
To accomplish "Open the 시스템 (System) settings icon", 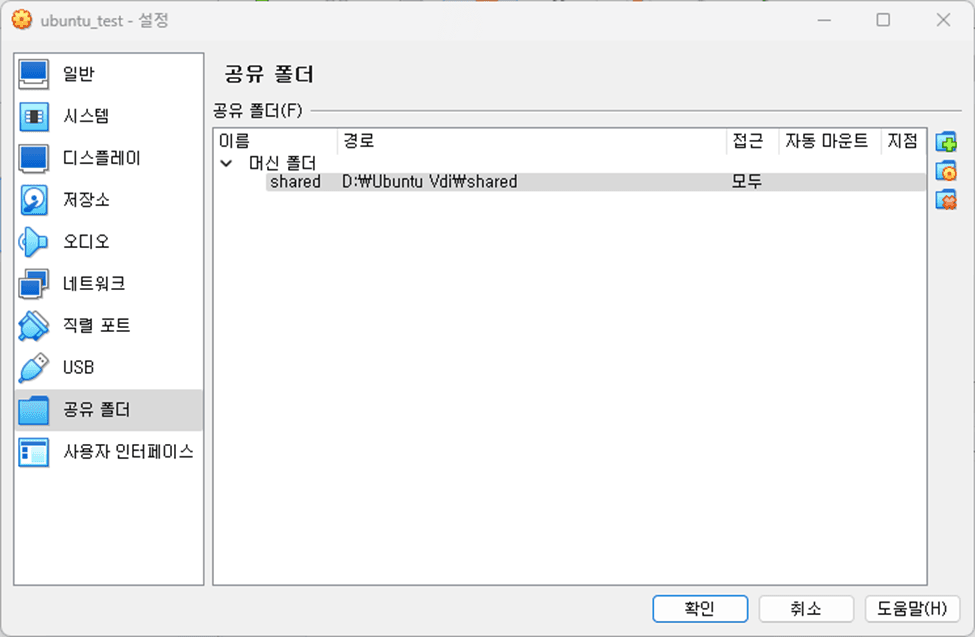I will 34,116.
